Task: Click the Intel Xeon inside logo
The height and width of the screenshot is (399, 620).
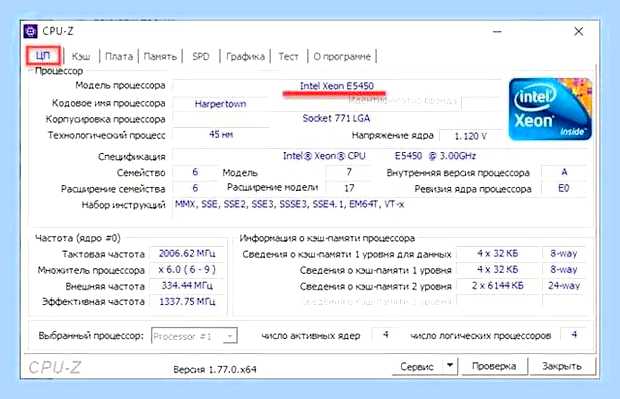Action: pos(550,109)
